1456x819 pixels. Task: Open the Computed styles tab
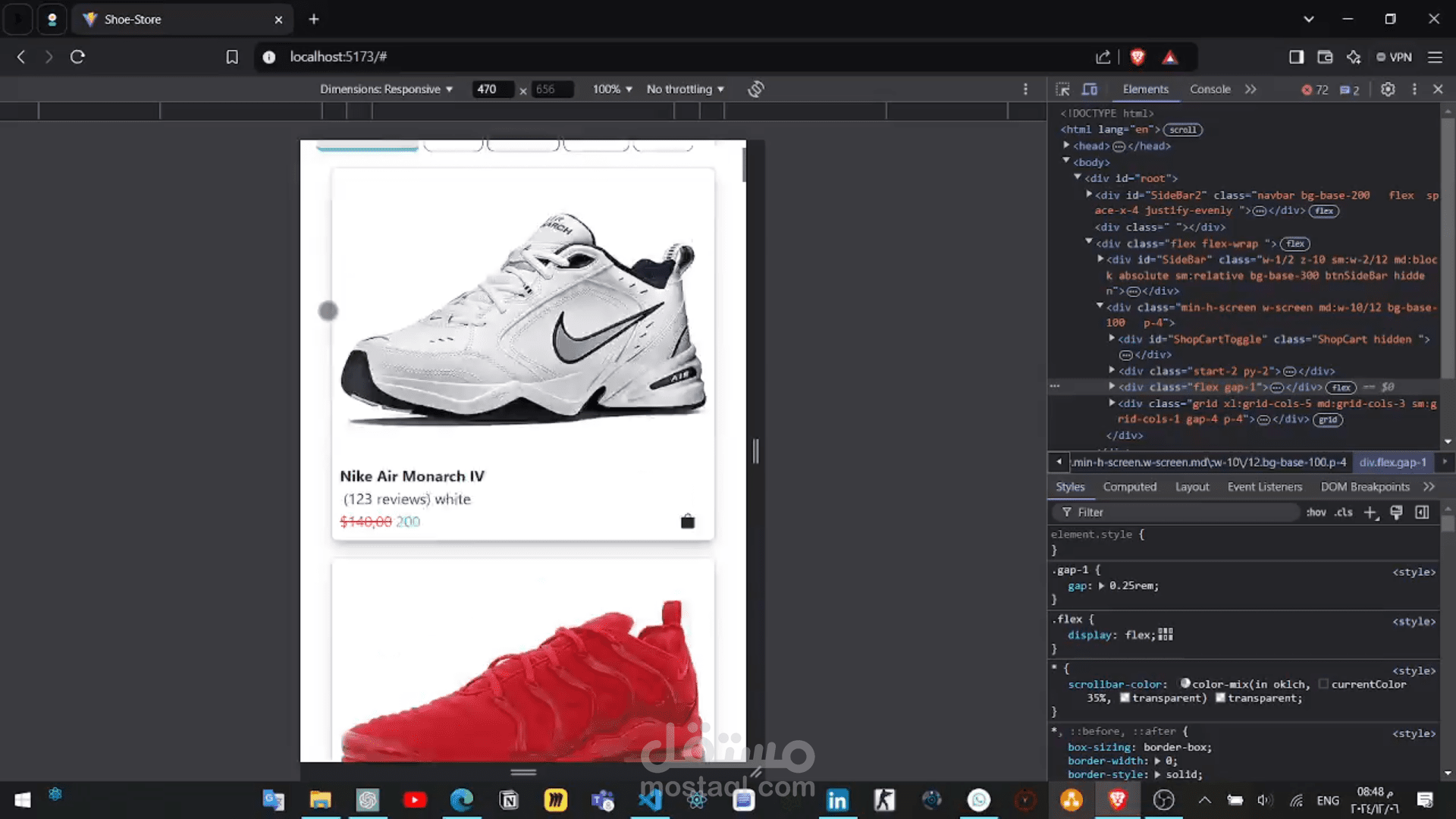point(1129,487)
